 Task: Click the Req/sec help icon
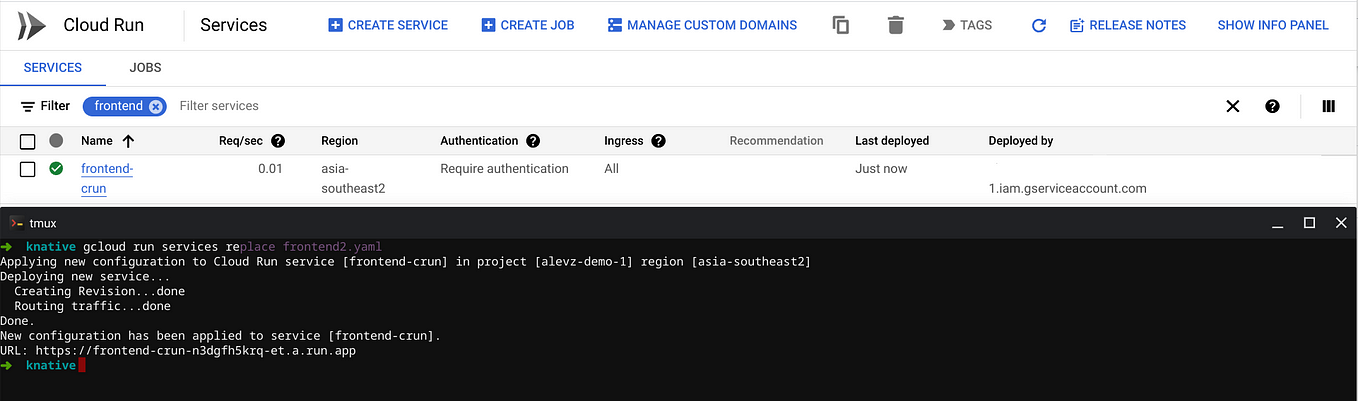[x=278, y=141]
